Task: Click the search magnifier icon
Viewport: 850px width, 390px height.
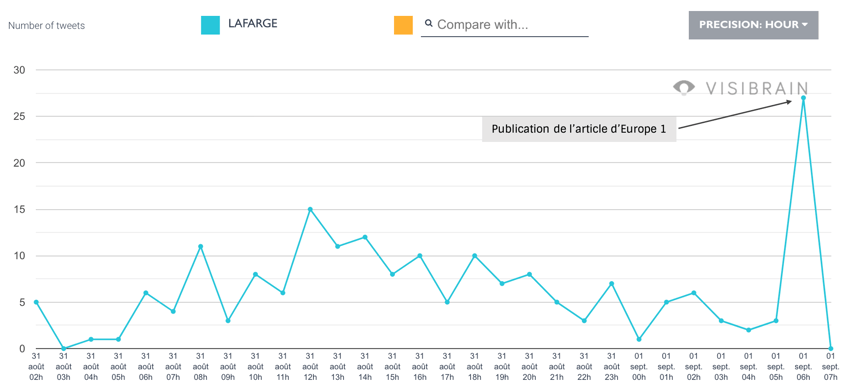Action: (x=429, y=23)
